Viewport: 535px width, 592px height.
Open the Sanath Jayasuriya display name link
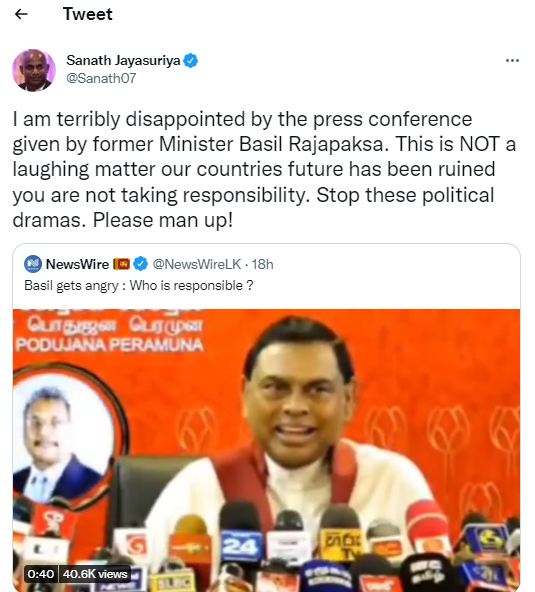coord(123,60)
